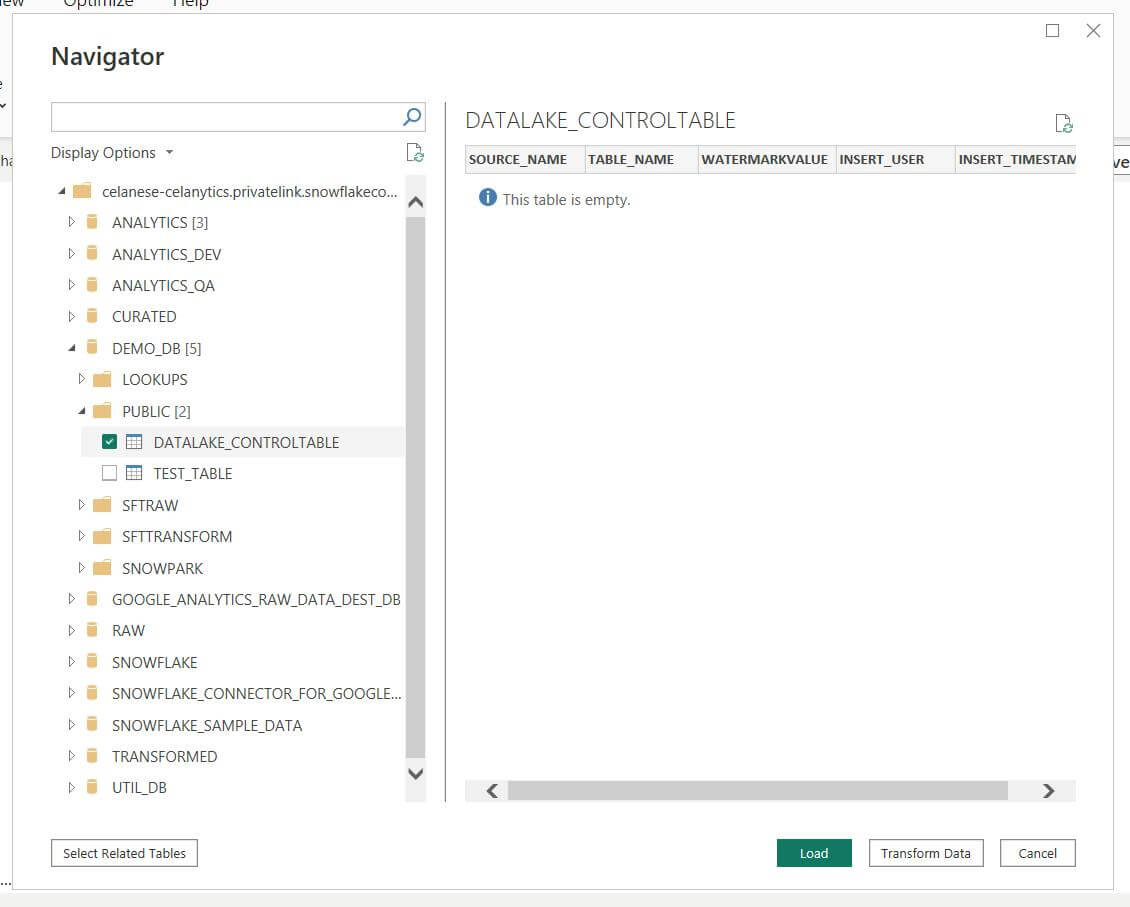Click the RAW database icon
Image resolution: width=1130 pixels, height=907 pixels.
coord(92,630)
